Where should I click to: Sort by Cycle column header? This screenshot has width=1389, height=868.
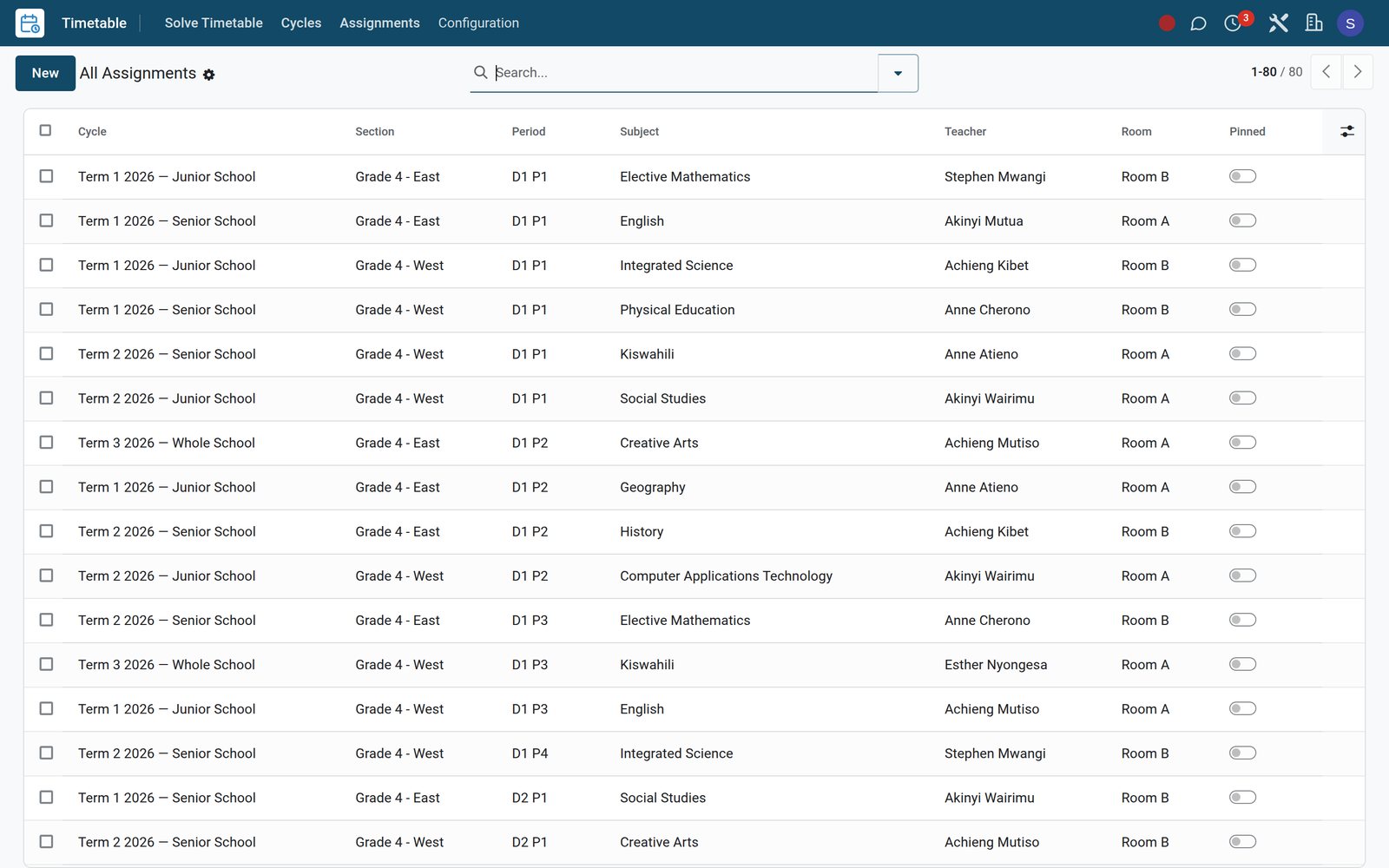(x=92, y=131)
